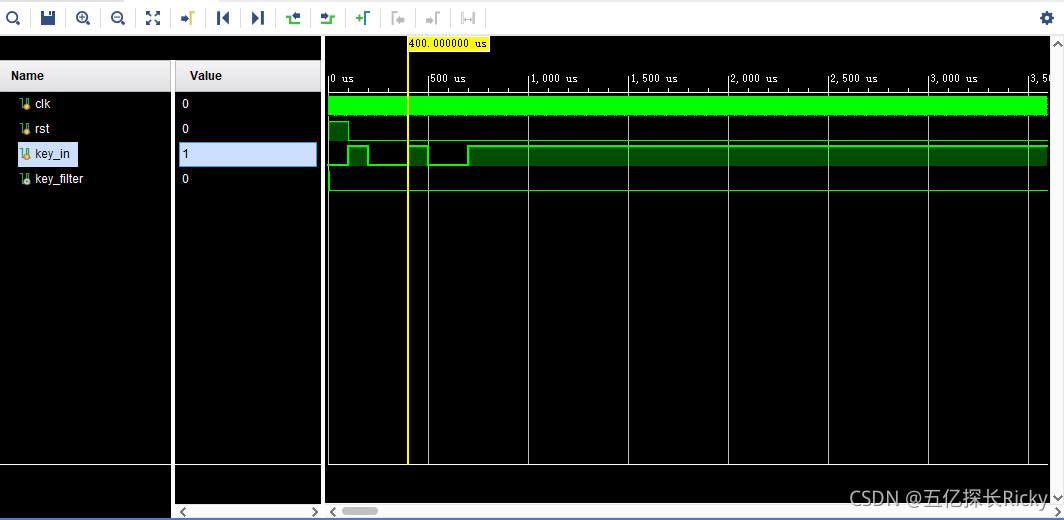Click the key_in value field
Viewport: 1064px width, 520px height.
[248, 154]
